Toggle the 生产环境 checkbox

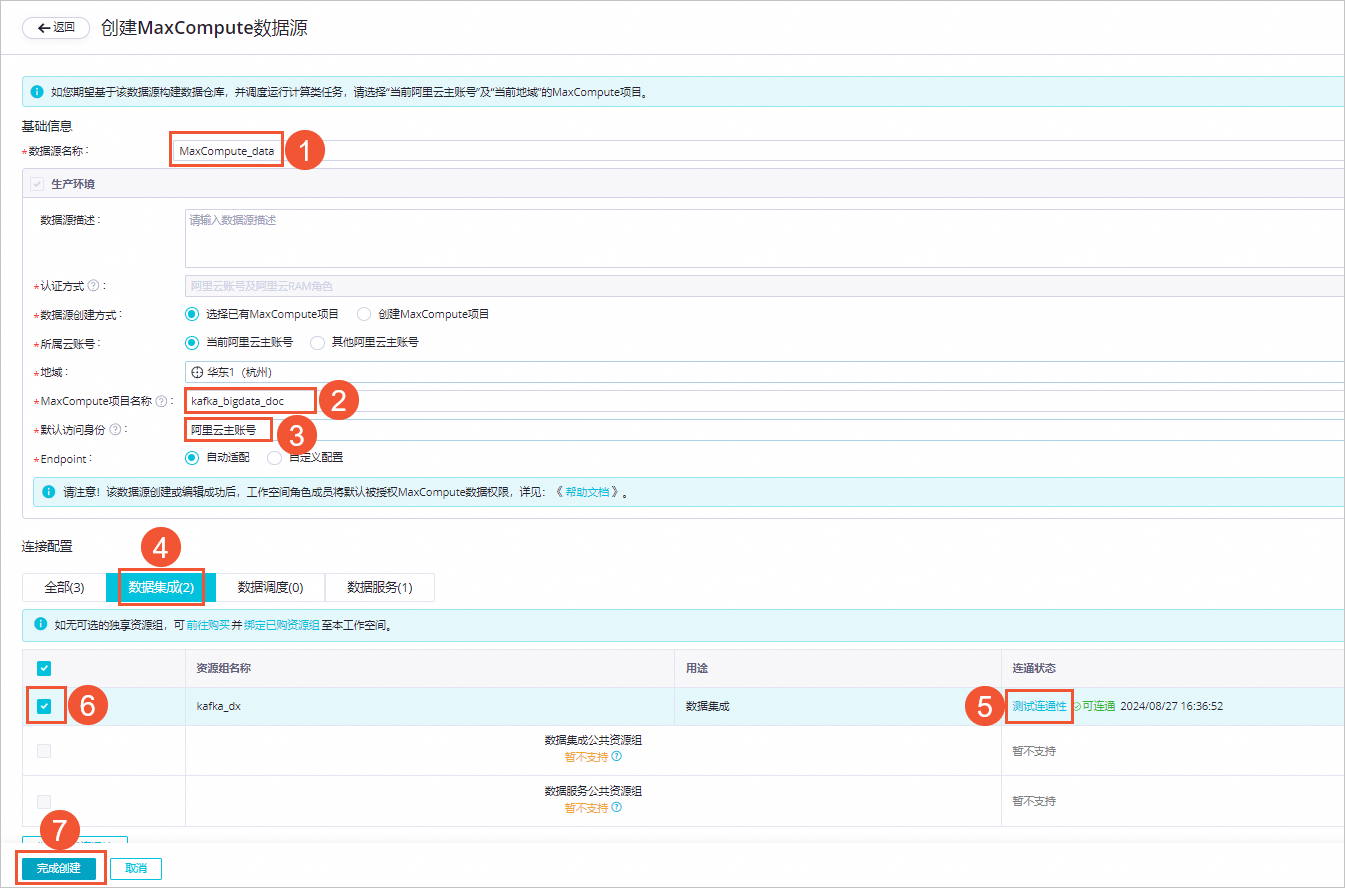[37, 185]
